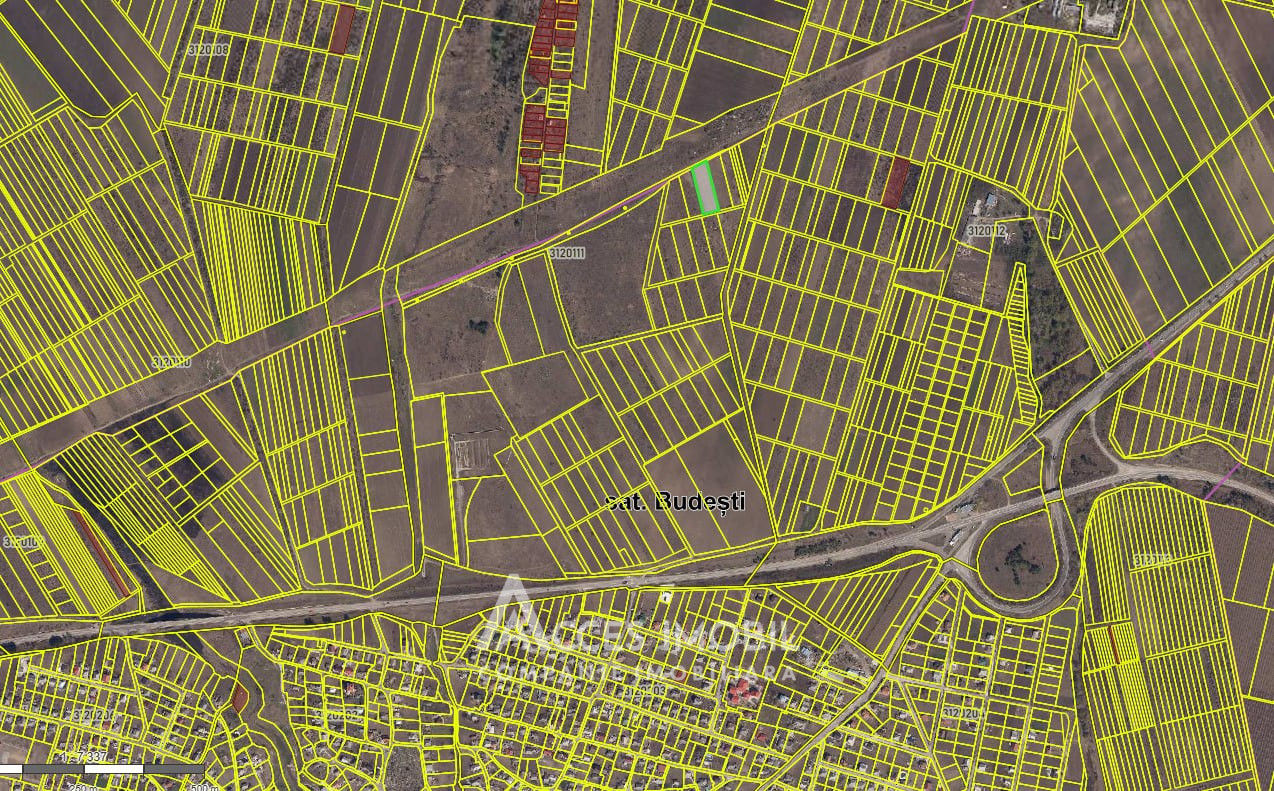Click the 1:7 337 scale text
The width and height of the screenshot is (1274, 791).
(84, 756)
